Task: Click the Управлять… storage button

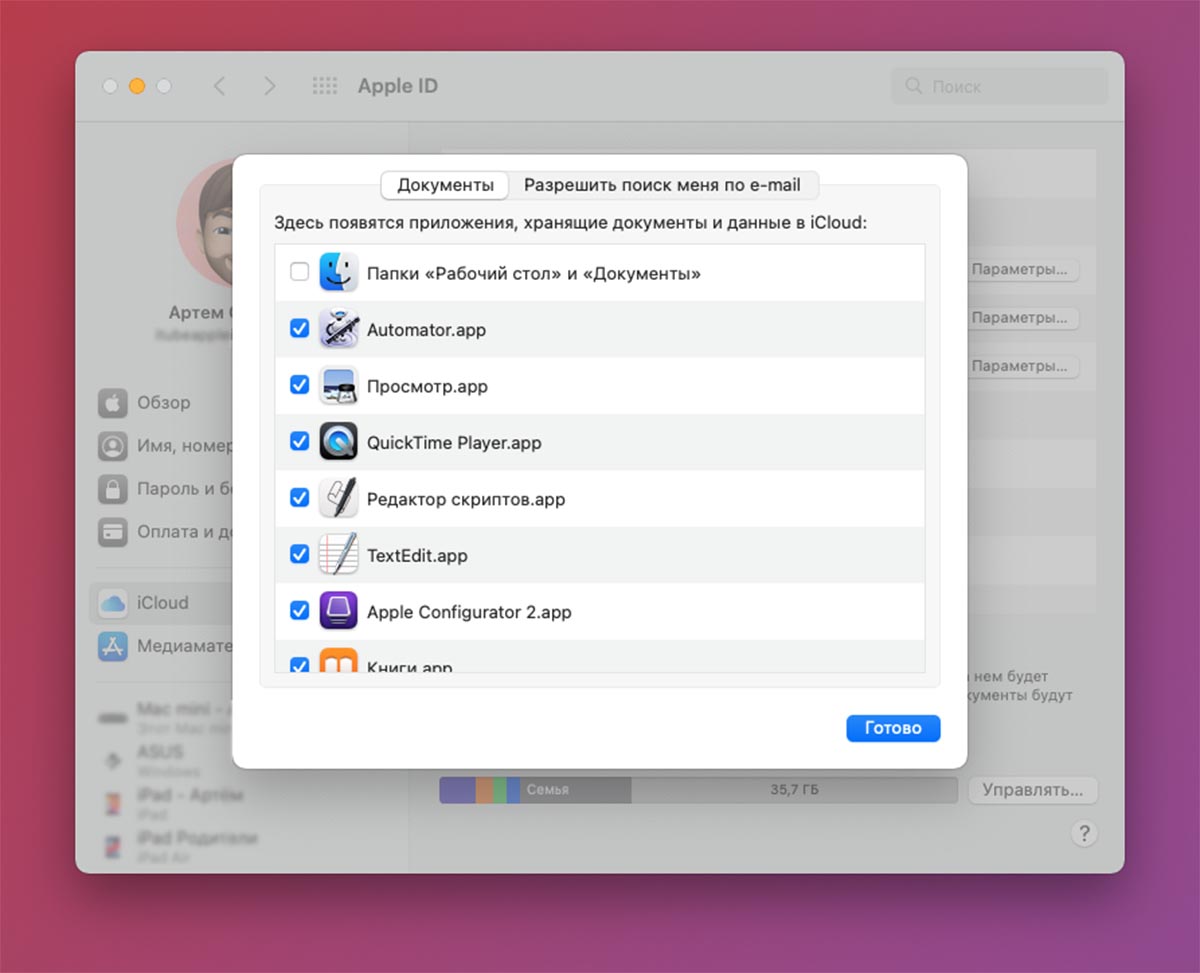Action: (1032, 790)
